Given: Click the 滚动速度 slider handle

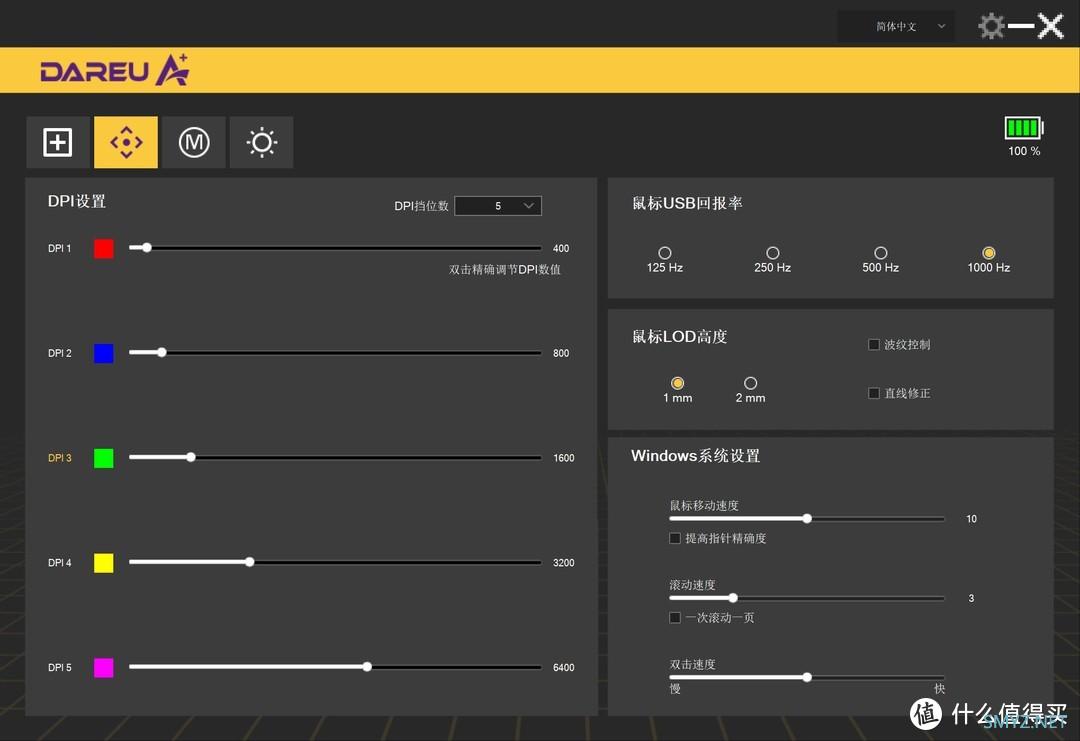Looking at the screenshot, I should [x=734, y=598].
